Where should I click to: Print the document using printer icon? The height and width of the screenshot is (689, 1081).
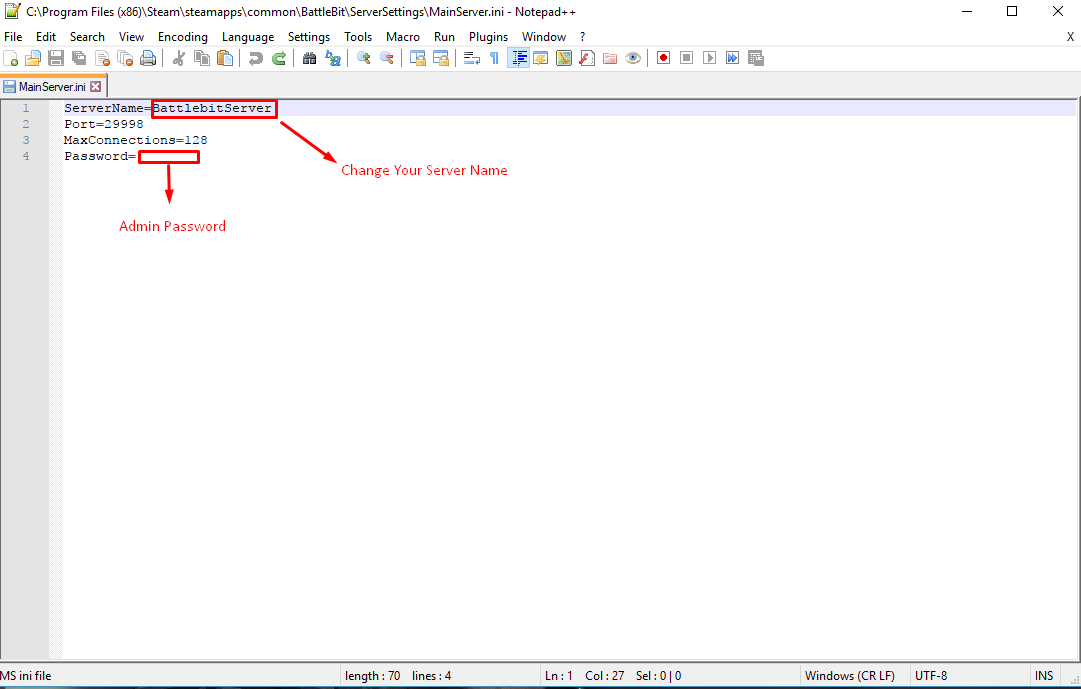click(x=148, y=59)
